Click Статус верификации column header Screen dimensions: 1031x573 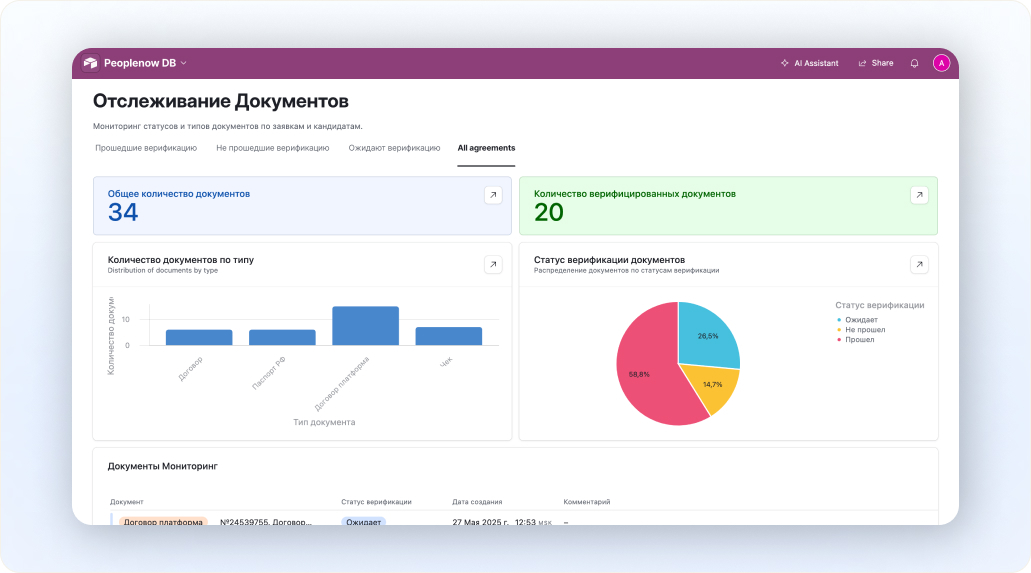376,502
